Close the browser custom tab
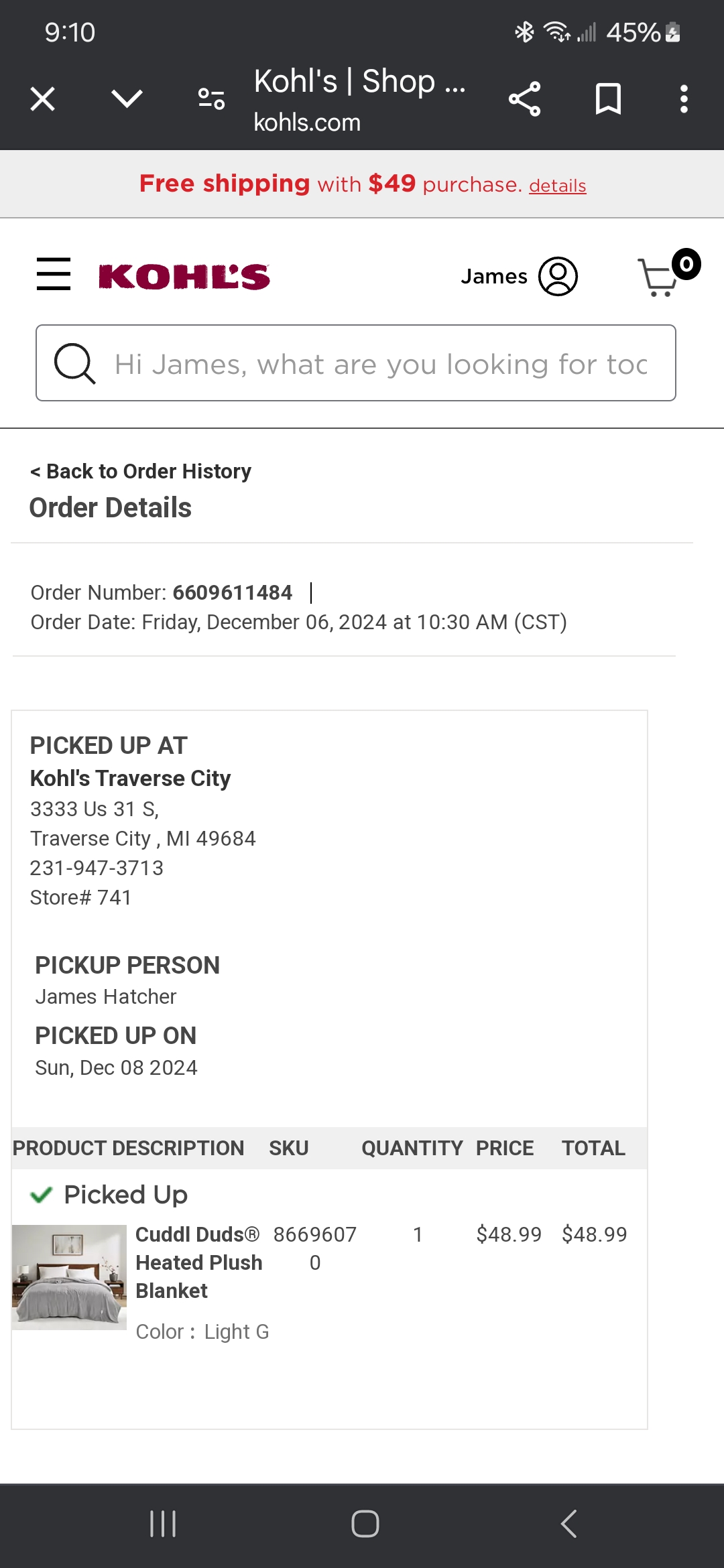 point(43,99)
